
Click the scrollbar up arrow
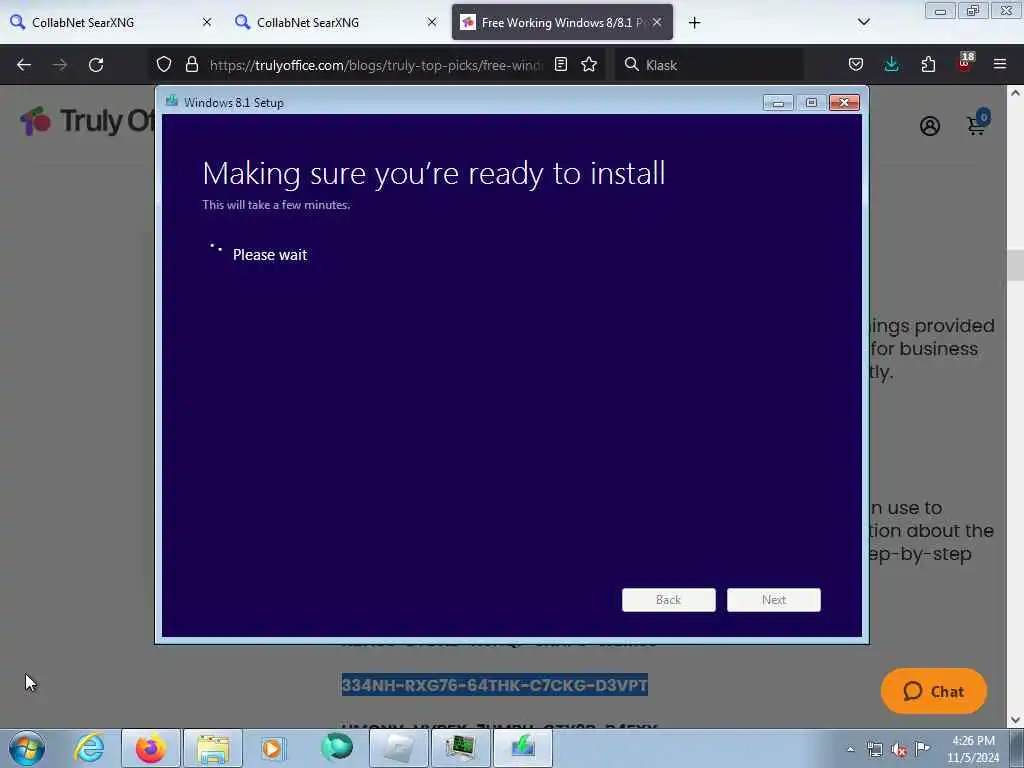pyautogui.click(x=1016, y=93)
